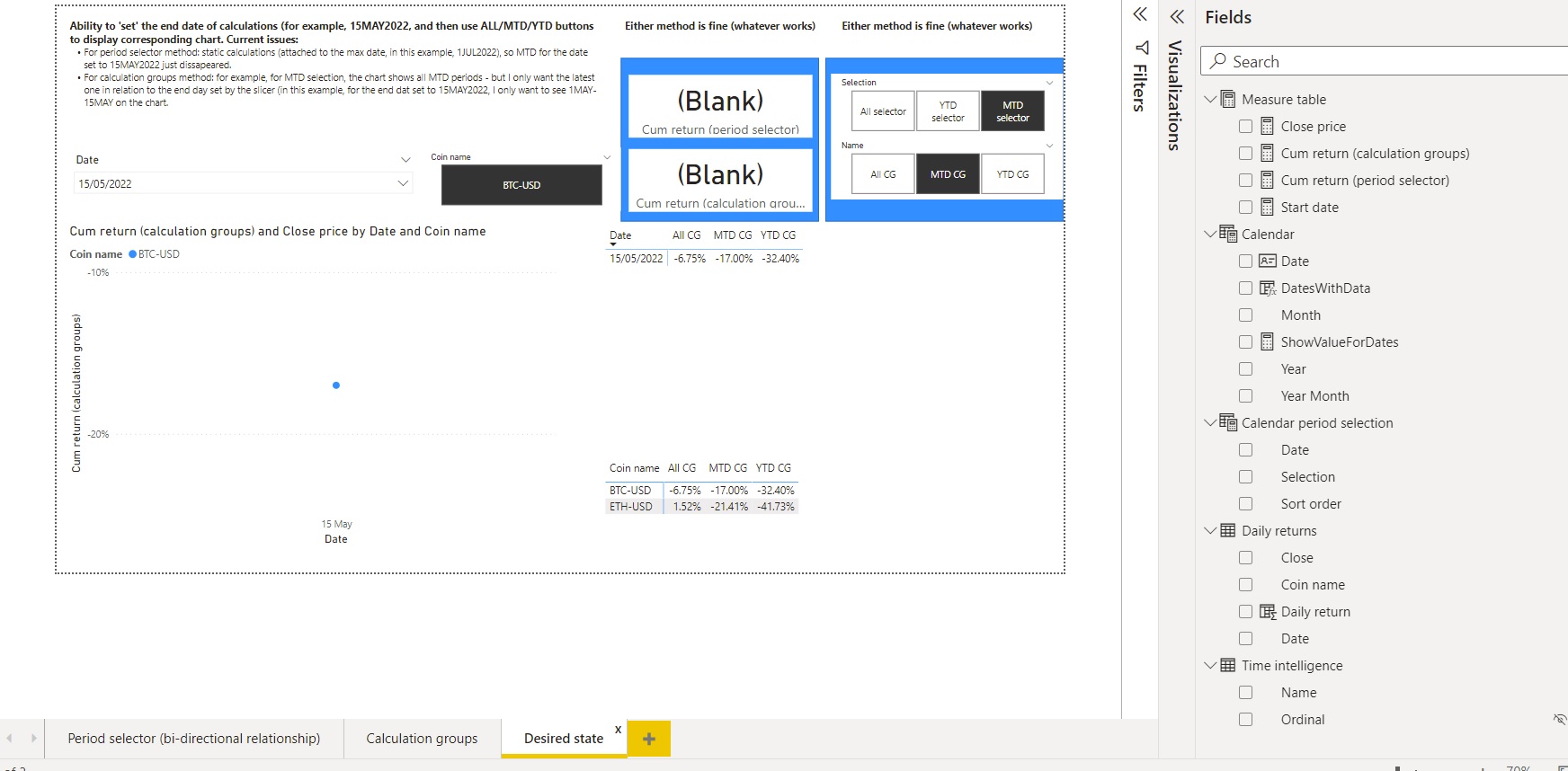Select the BTC-USD slicer button
Image resolution: width=1568 pixels, height=771 pixels.
(x=521, y=185)
